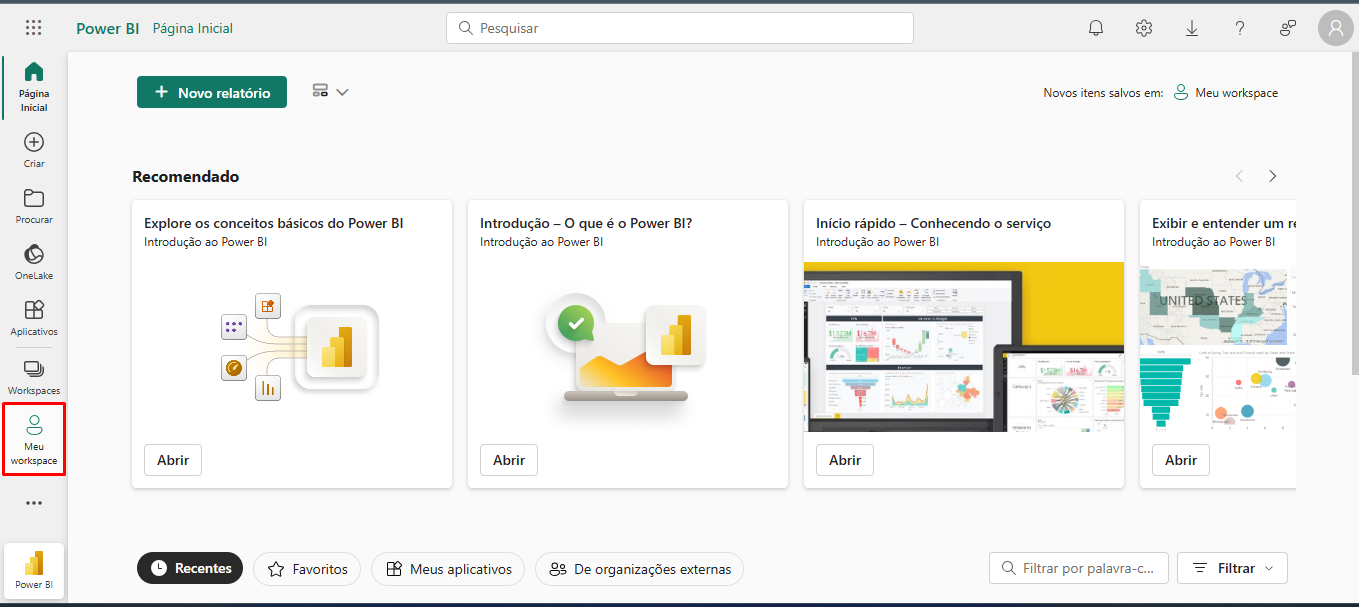The image size is (1359, 607).
Task: Show more sidebar options ellipsis
Action: tap(34, 503)
